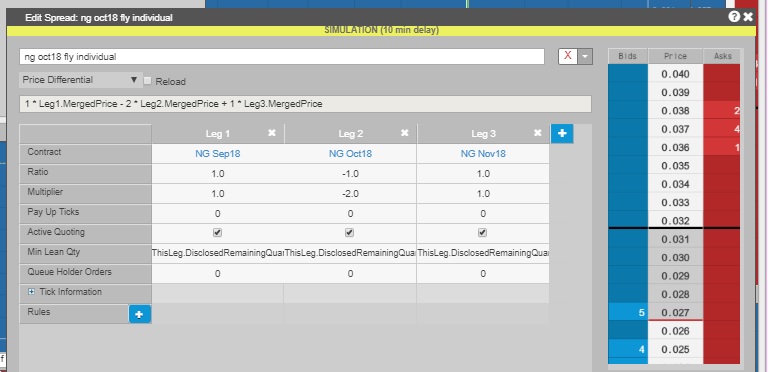Add a rule with the plus button
This screenshot has height=372, width=771.
coord(140,314)
